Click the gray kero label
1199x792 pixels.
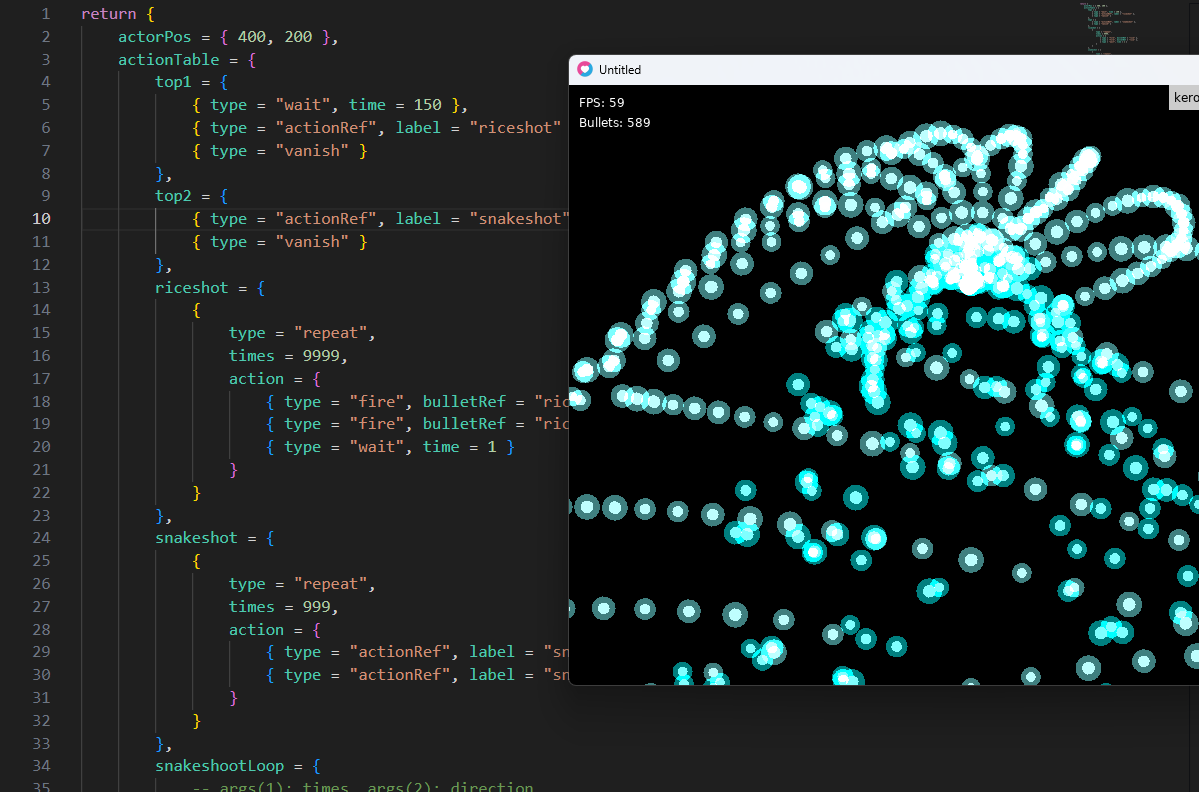click(x=1185, y=97)
